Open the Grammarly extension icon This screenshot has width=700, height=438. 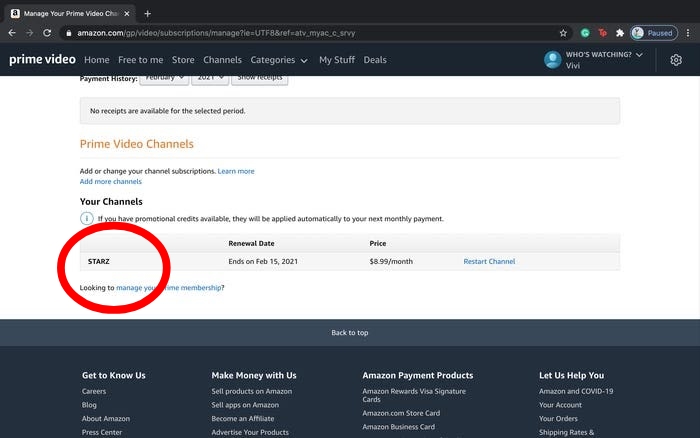point(585,33)
